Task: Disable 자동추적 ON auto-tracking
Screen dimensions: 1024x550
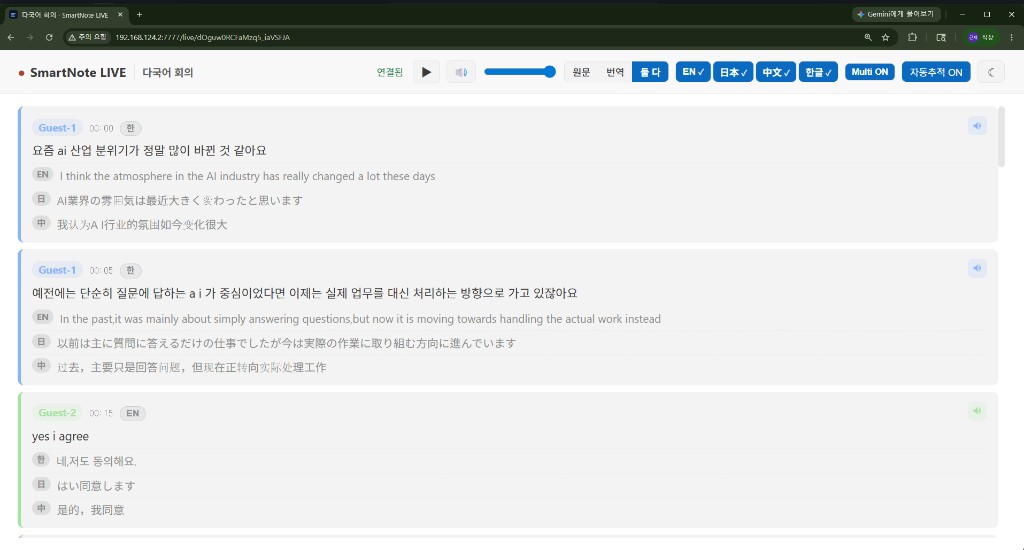Action: pos(936,72)
